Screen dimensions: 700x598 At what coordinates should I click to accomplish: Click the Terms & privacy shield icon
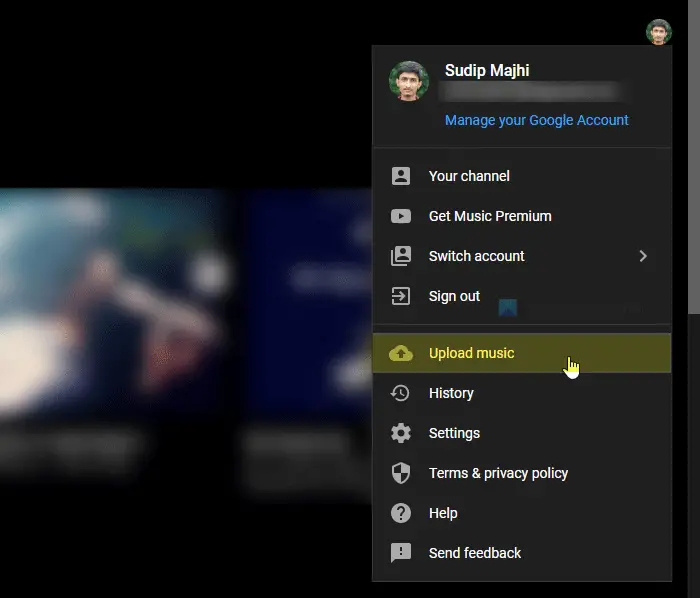point(401,473)
